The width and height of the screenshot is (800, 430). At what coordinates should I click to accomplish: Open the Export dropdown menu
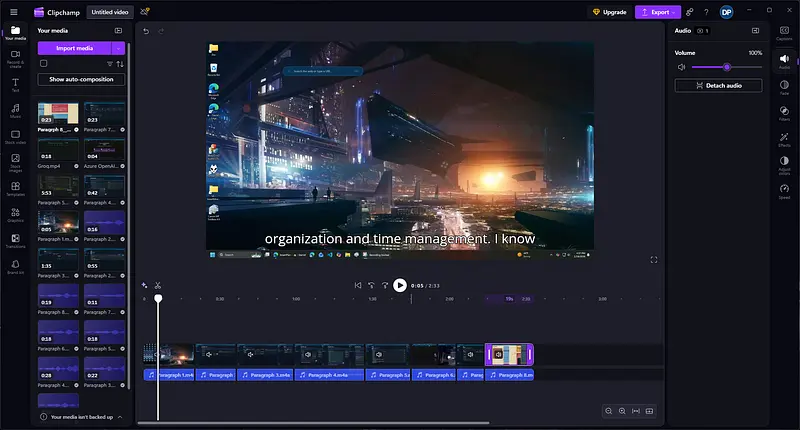[x=660, y=12]
